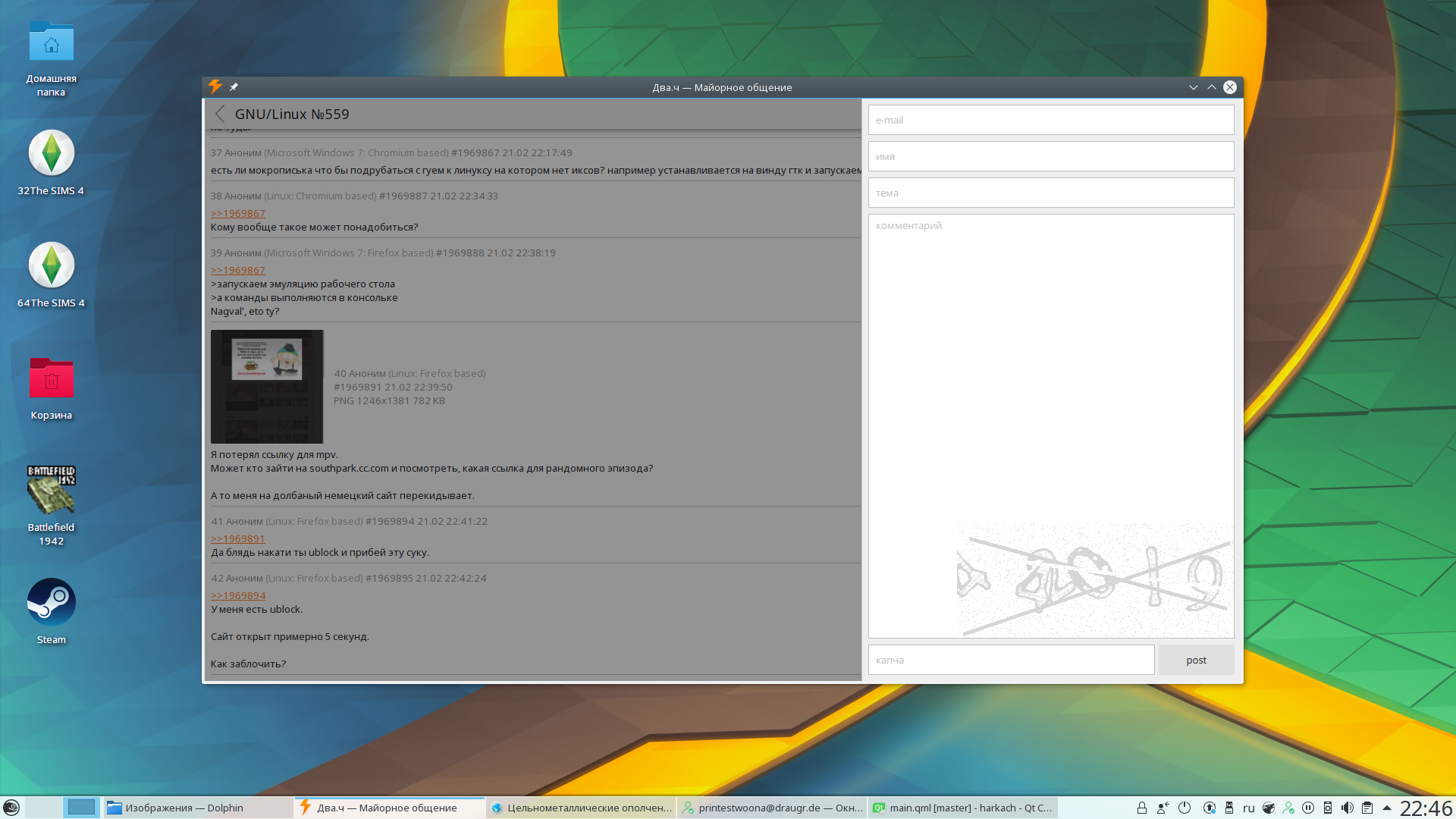Open the attached image thumbnail in post 40
This screenshot has height=819, width=1456.
267,387
